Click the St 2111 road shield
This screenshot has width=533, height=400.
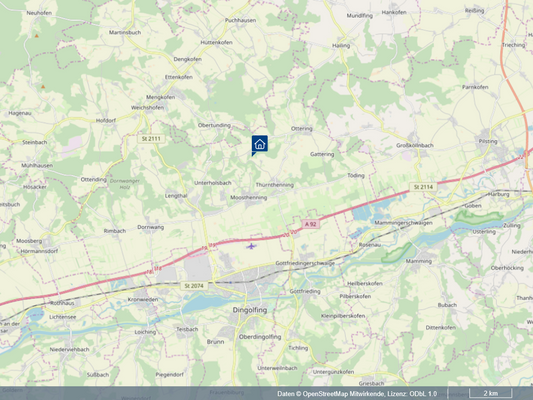click(151, 139)
